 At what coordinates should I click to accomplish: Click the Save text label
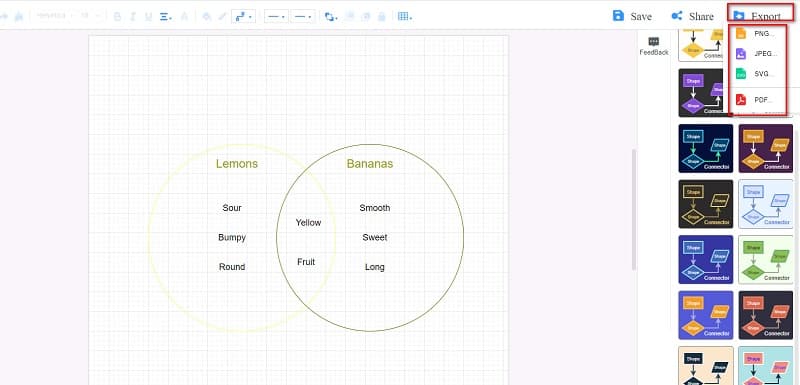pyautogui.click(x=641, y=16)
